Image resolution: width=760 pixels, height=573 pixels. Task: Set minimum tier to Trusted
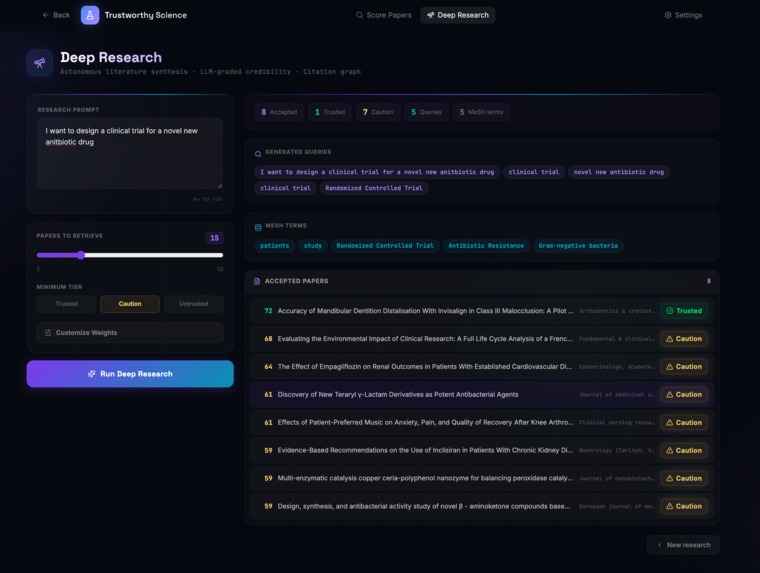(66, 304)
